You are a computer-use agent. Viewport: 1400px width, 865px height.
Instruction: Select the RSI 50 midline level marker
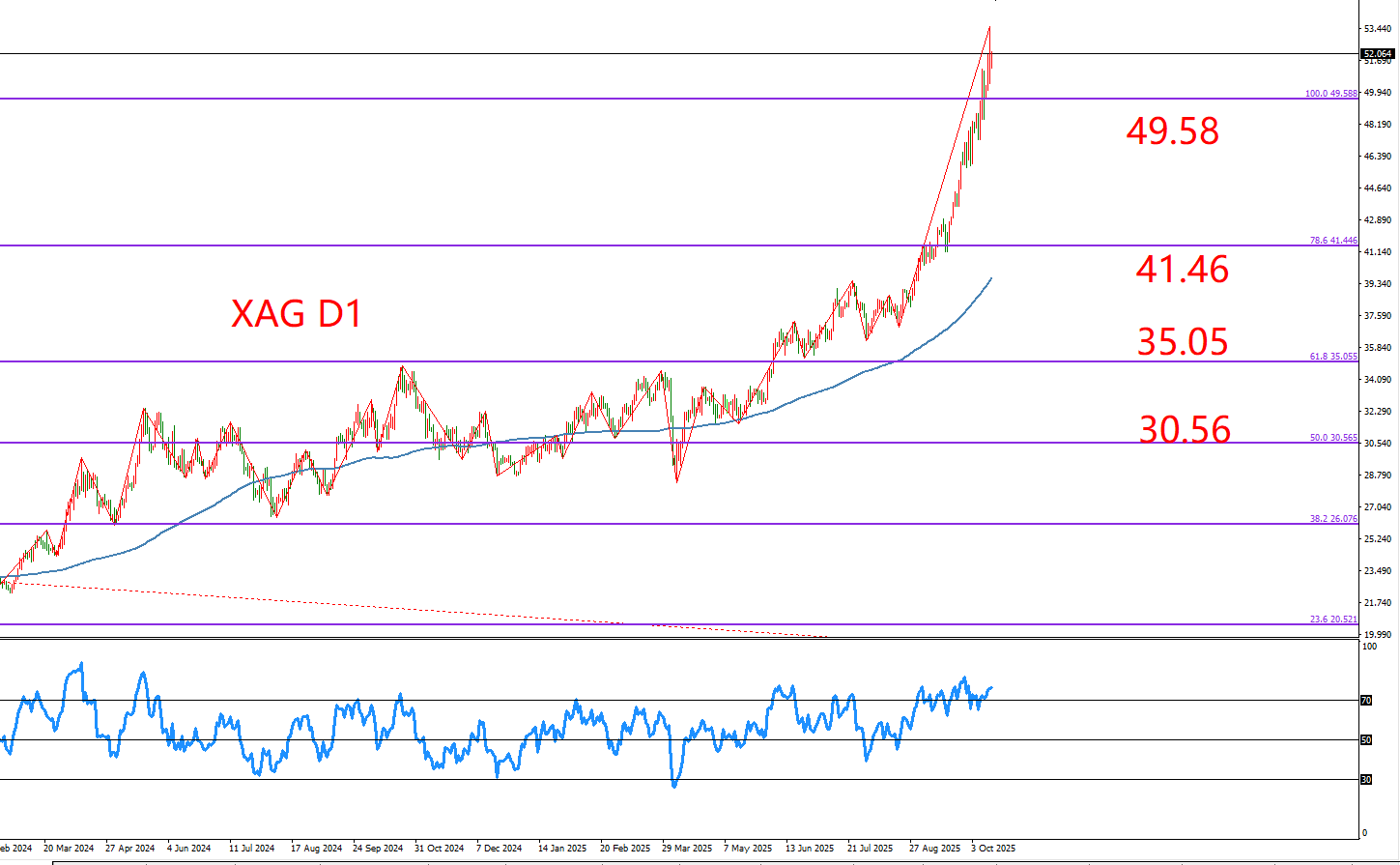click(1366, 740)
